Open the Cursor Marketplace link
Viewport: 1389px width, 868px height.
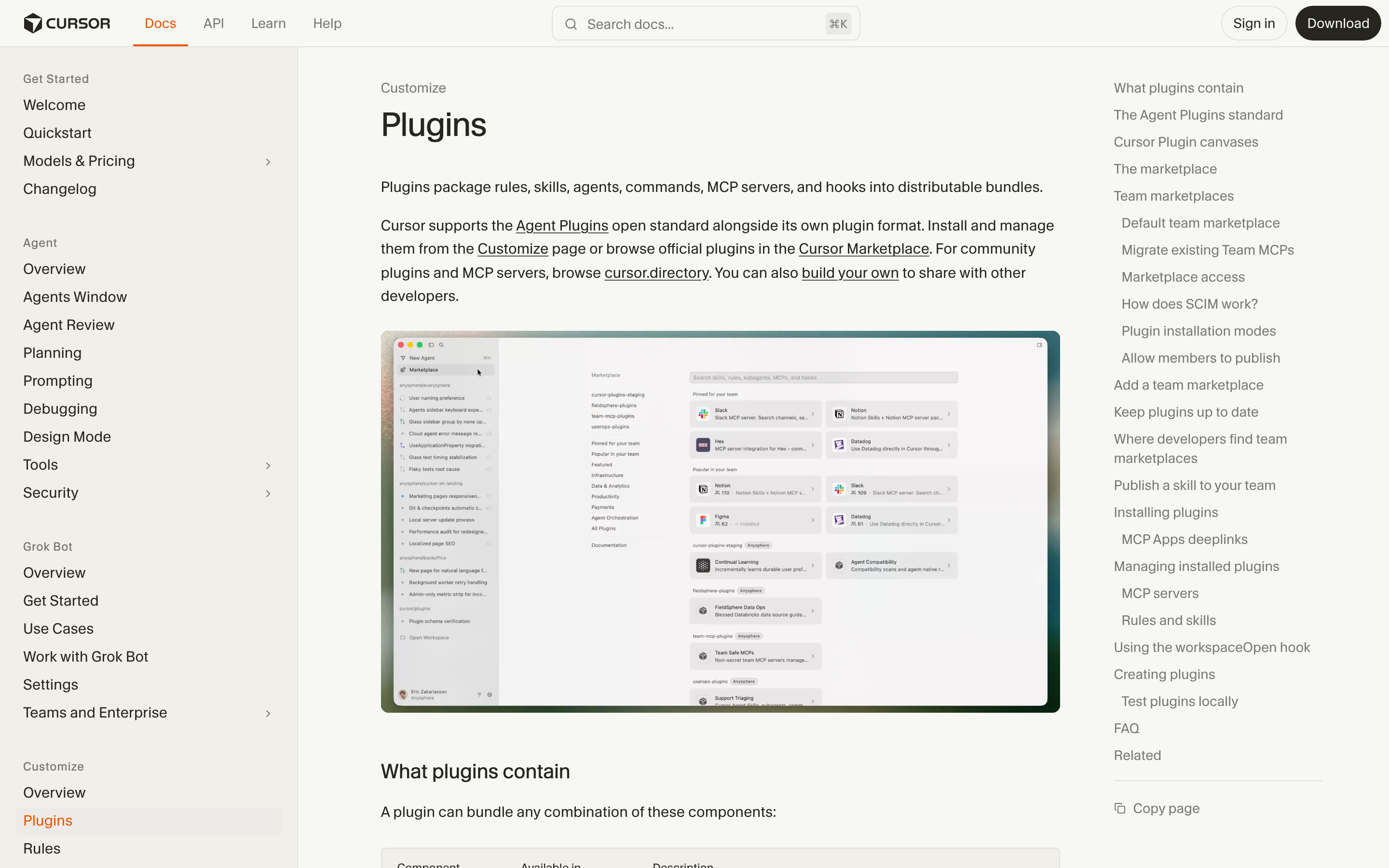pos(863,248)
